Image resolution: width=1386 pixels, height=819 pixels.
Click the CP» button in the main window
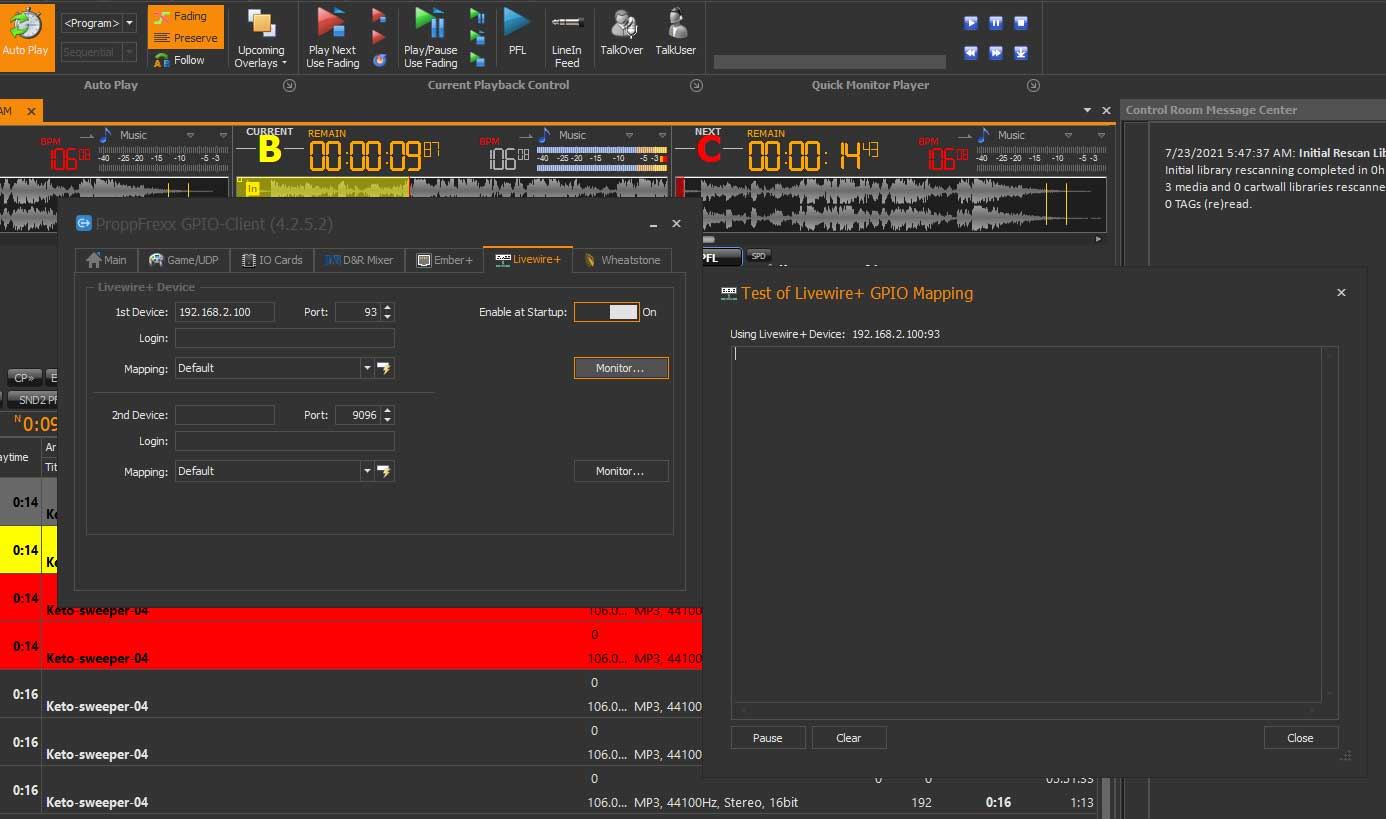coord(23,378)
